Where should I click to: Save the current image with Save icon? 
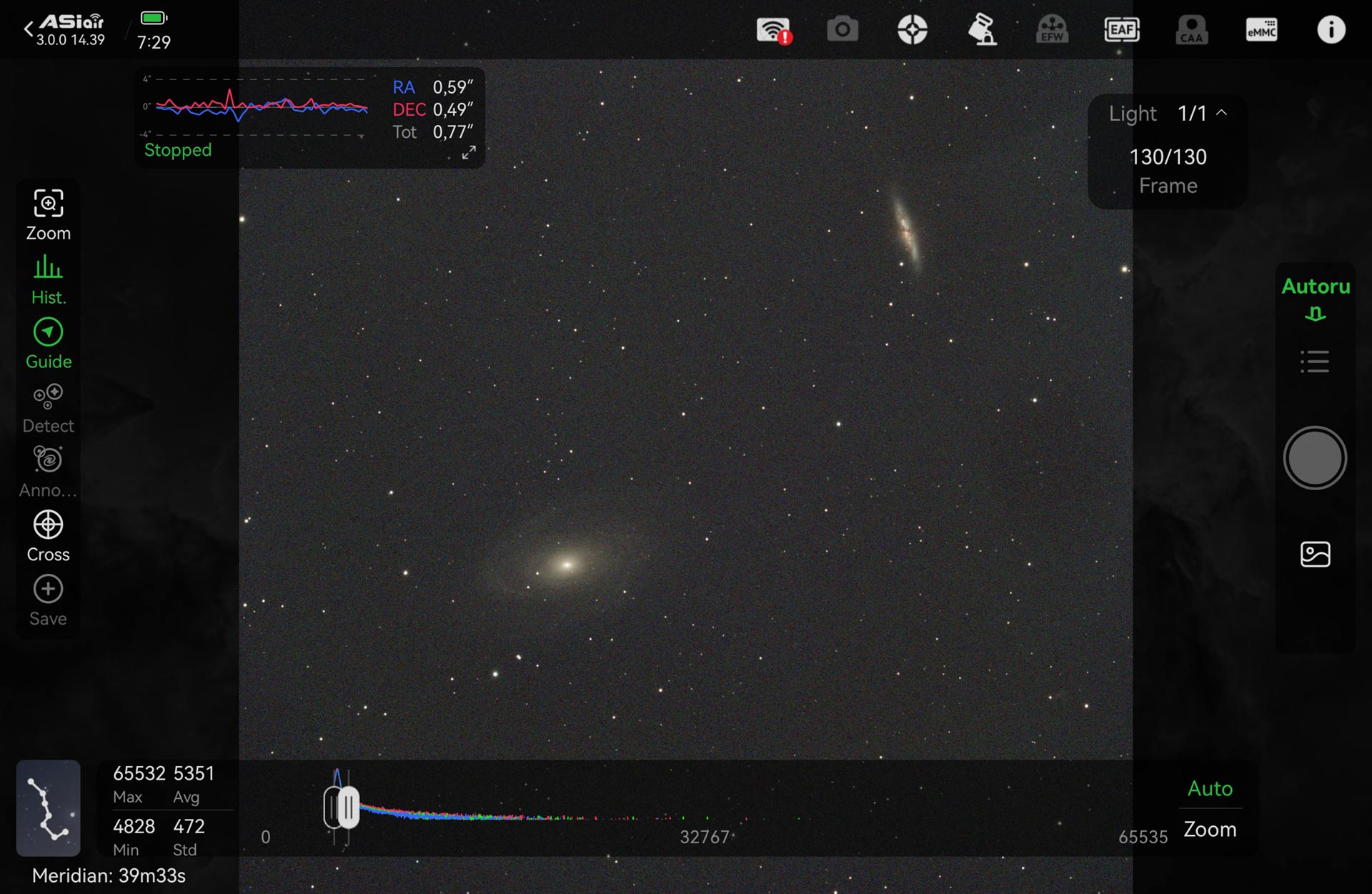[49, 601]
